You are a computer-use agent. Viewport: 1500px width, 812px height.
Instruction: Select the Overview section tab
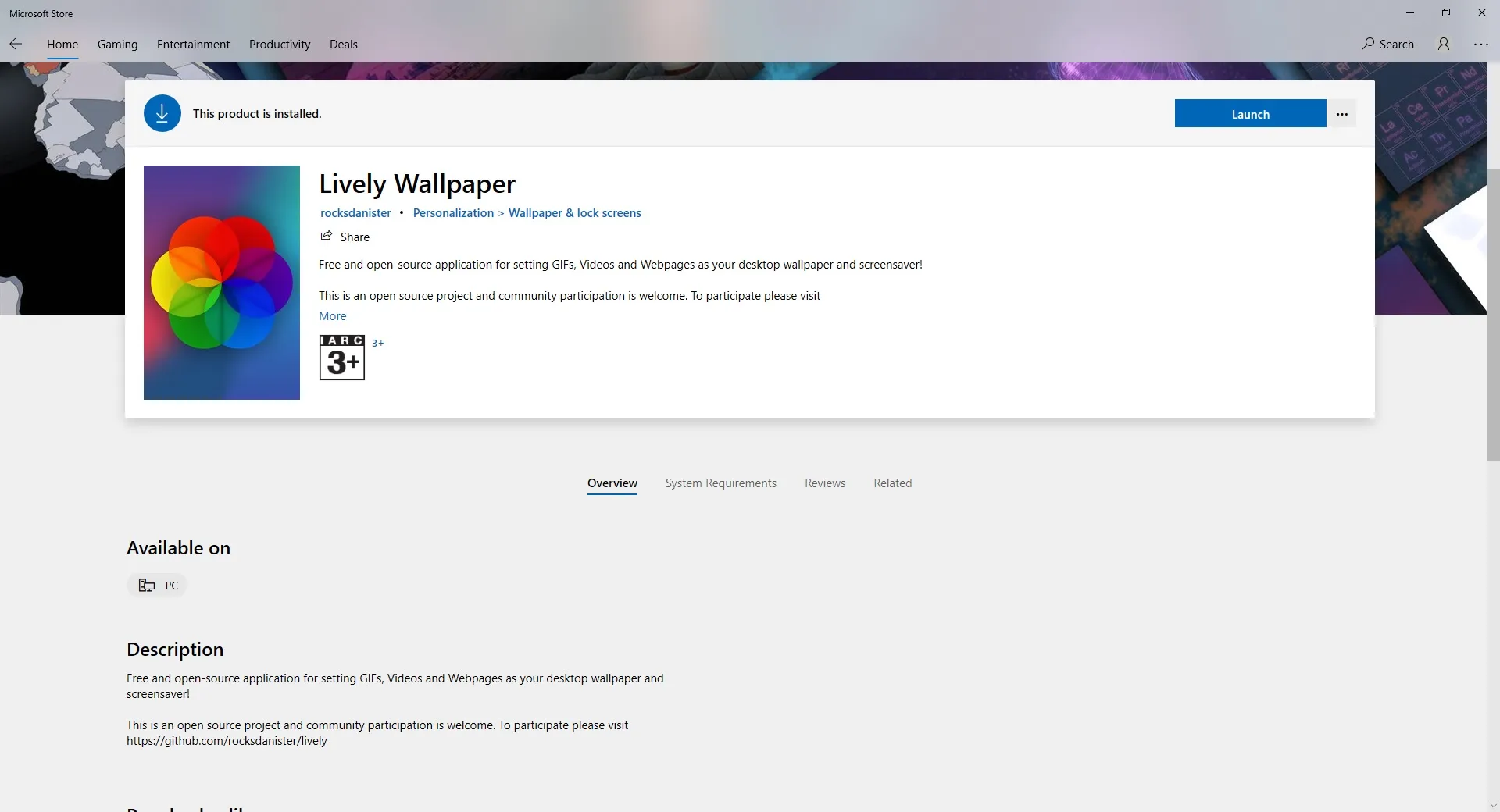(612, 483)
